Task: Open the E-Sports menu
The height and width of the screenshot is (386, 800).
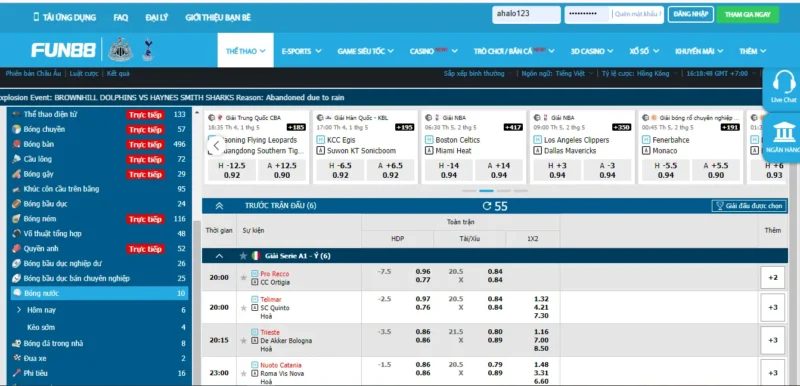Action: pyautogui.click(x=301, y=51)
